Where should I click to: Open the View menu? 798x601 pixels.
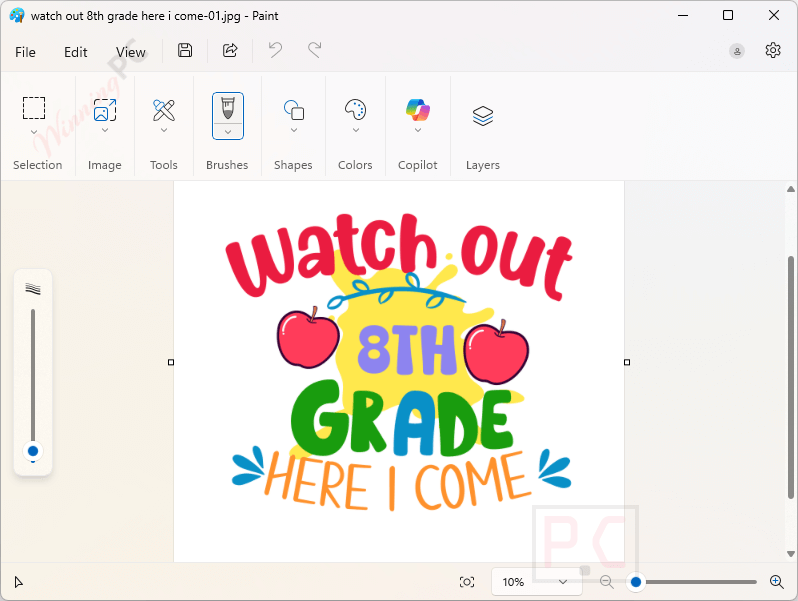point(131,52)
